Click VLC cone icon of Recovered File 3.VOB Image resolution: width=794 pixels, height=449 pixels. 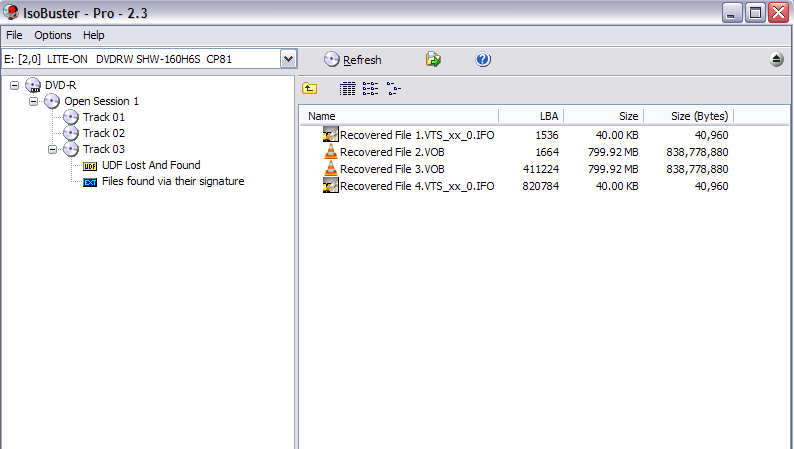[331, 169]
